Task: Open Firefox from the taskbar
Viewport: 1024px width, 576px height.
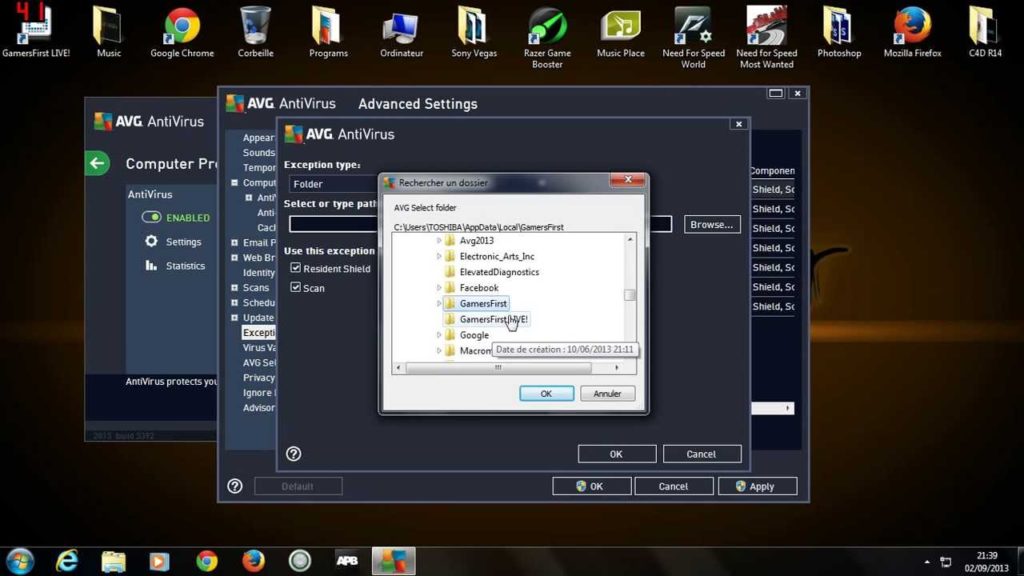Action: 253,561
